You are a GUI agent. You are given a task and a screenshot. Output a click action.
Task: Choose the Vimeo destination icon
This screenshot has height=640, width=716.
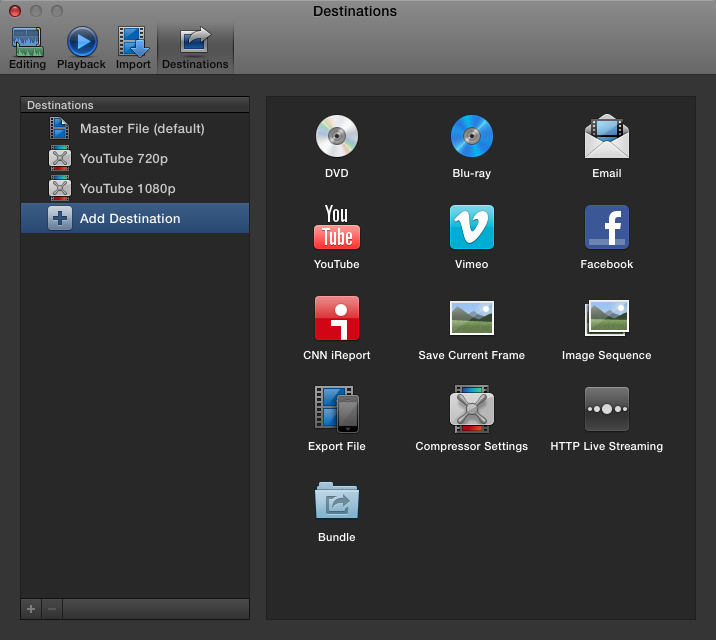(x=472, y=227)
